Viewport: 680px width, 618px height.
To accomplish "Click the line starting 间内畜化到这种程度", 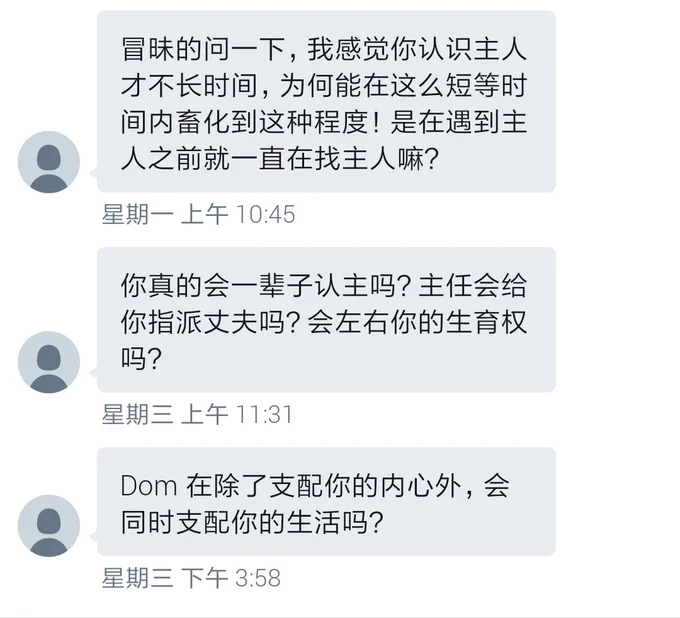I will pyautogui.click(x=324, y=122).
